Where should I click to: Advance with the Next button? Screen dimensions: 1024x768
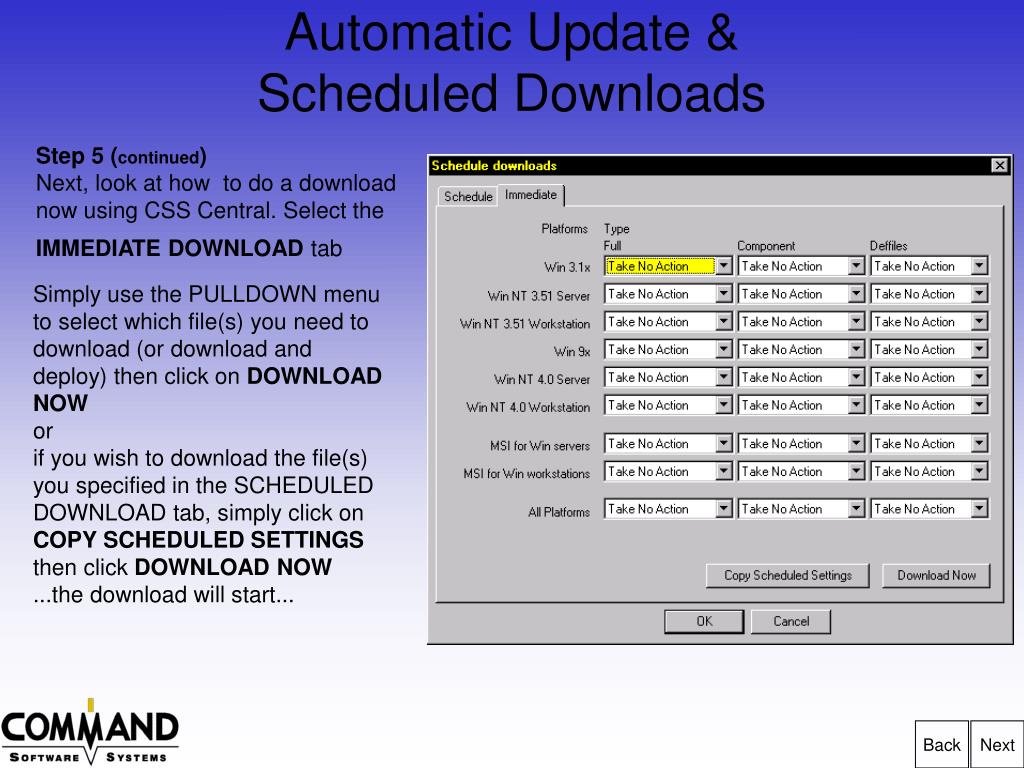coord(997,744)
